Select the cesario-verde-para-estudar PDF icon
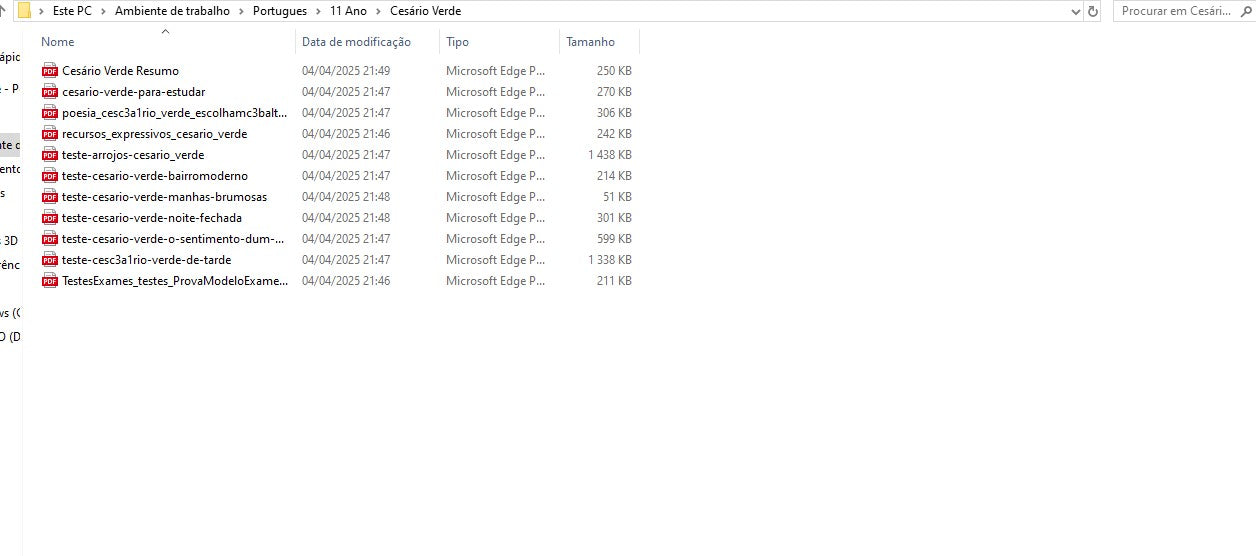 click(50, 92)
